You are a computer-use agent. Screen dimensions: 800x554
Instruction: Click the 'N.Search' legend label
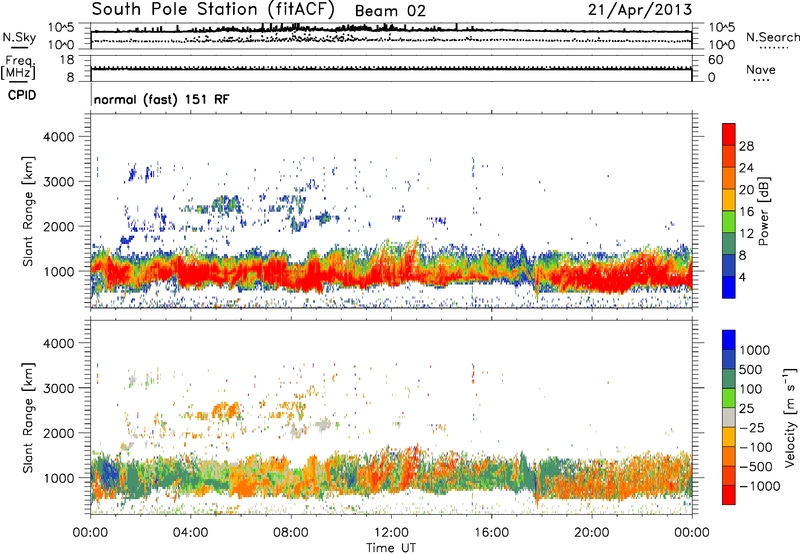point(772,37)
